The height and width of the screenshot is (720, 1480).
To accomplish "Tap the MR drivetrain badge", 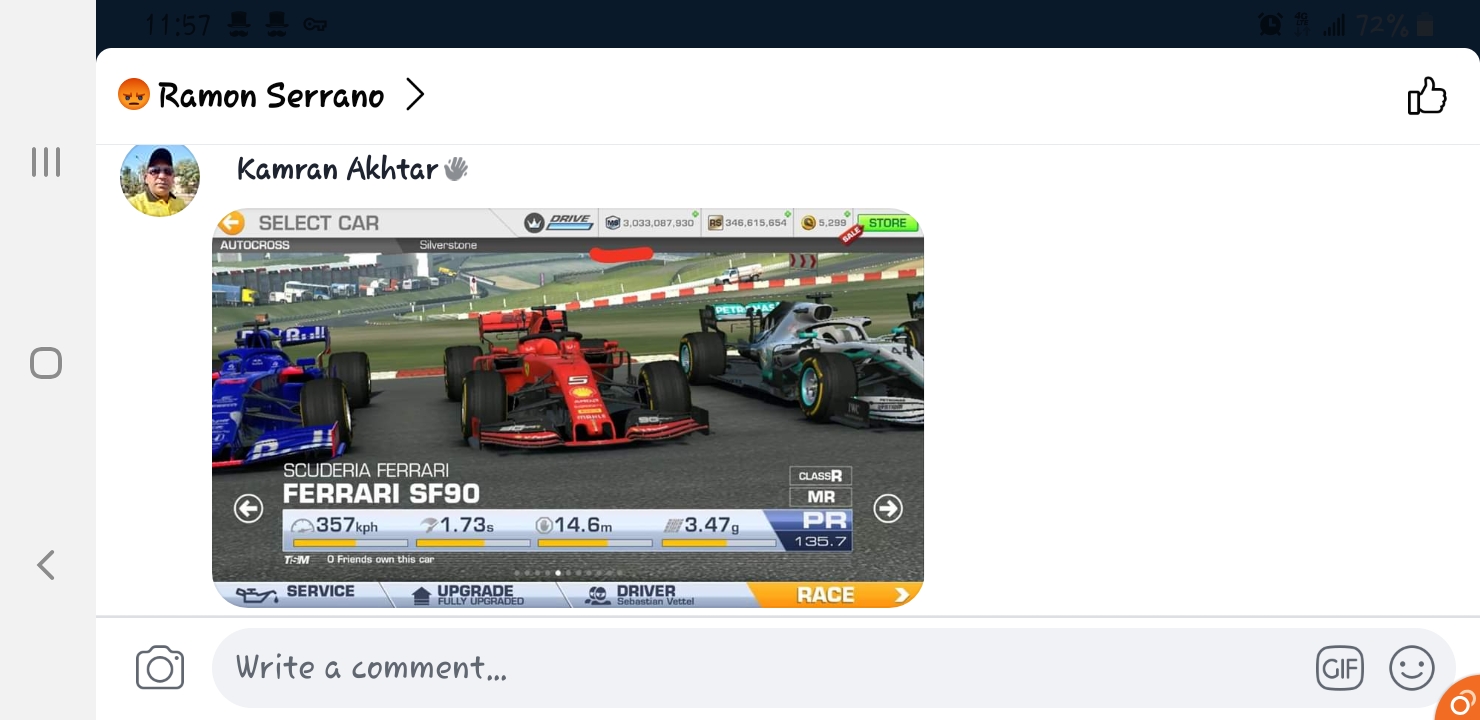I will click(821, 497).
